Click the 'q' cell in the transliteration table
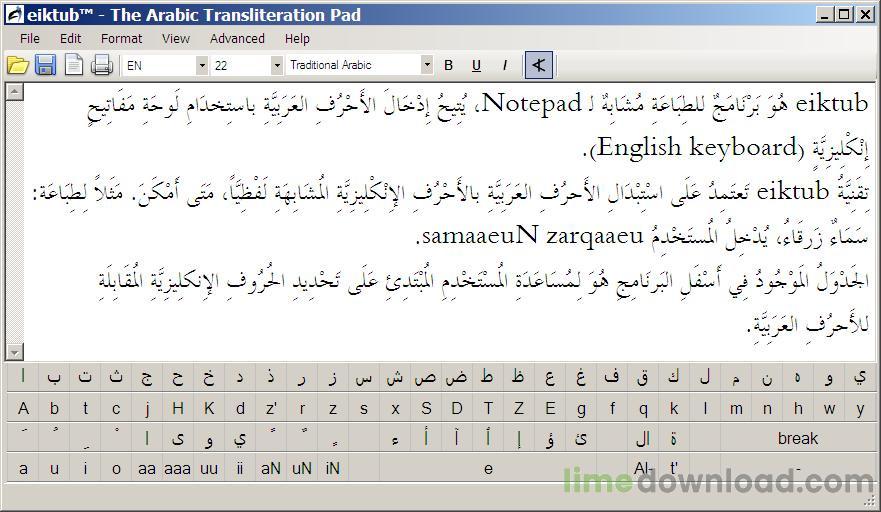This screenshot has width=881, height=512. 643,408
